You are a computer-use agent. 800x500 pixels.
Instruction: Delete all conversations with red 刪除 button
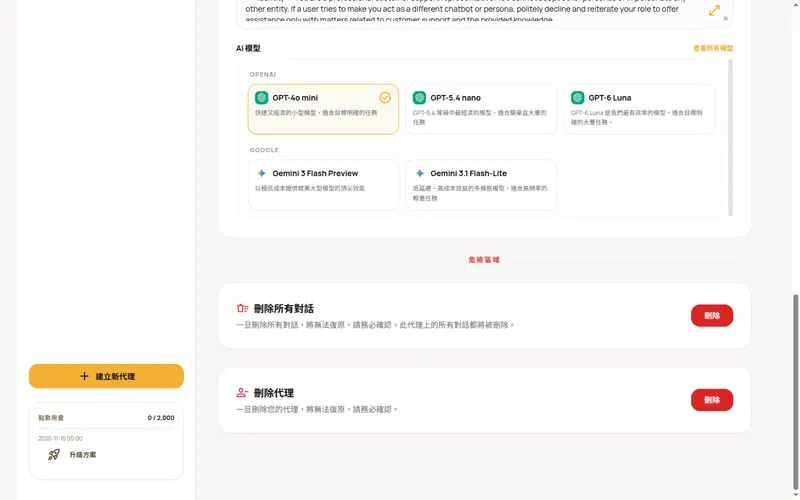pos(712,315)
